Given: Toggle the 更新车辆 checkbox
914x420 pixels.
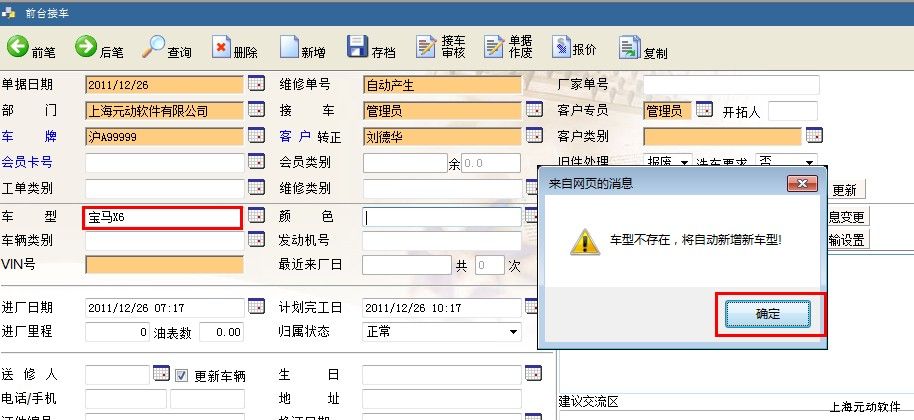Looking at the screenshot, I should click(x=182, y=376).
